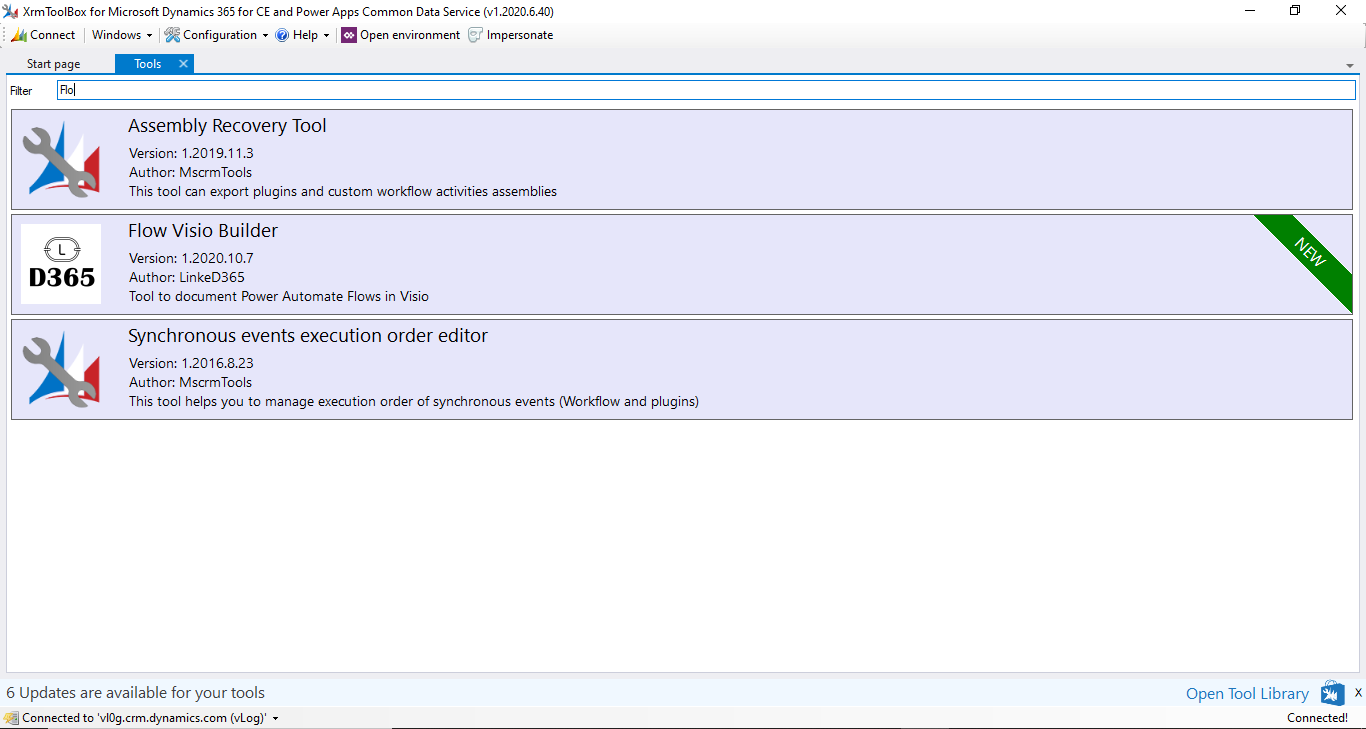Click '6 Updates are available' notification text
Screen dimensions: 1366x729
136,692
